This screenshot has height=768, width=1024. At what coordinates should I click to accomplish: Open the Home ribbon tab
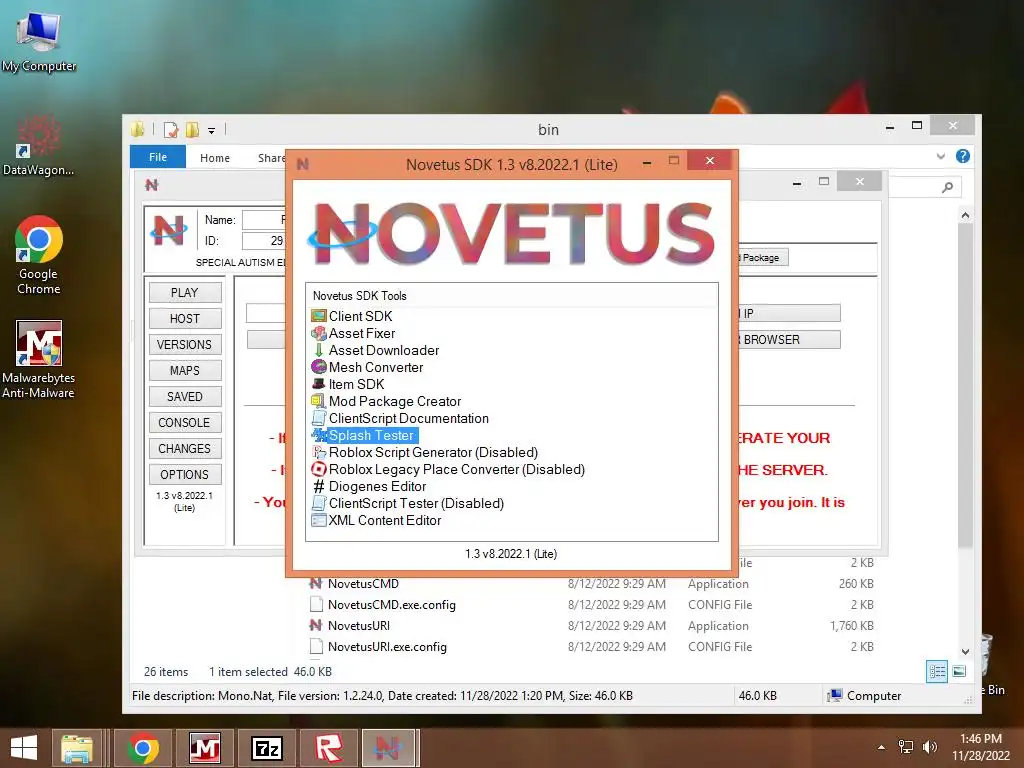coord(215,157)
